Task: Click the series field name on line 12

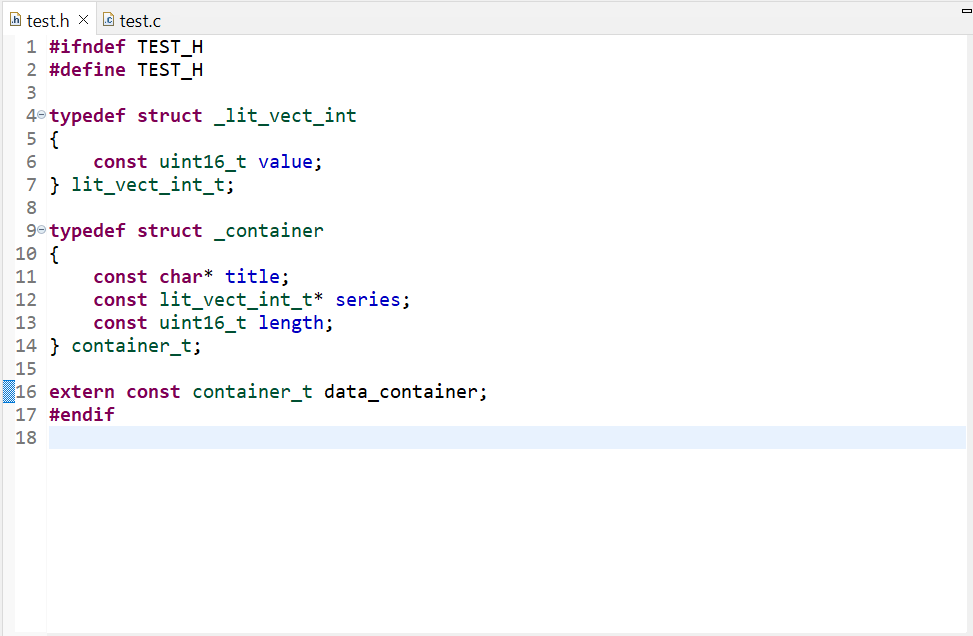Action: pos(368,299)
